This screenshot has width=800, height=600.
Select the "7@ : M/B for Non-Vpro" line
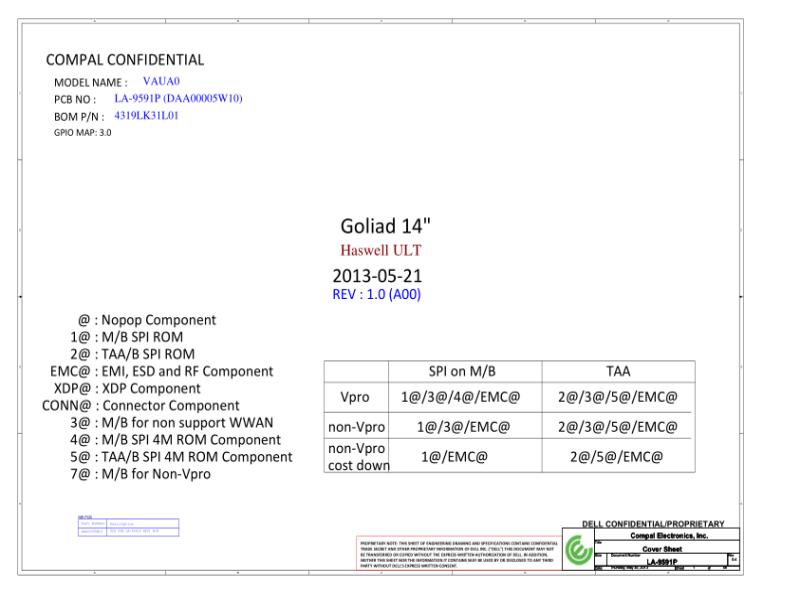tap(140, 474)
